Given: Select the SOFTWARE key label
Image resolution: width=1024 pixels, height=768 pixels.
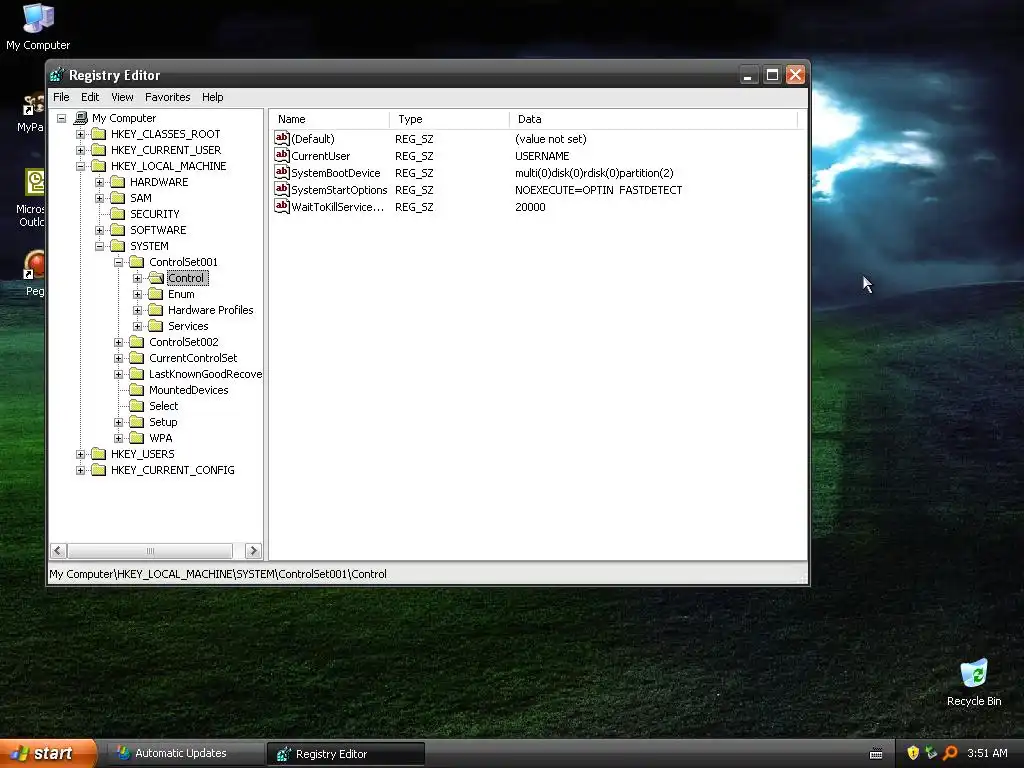Looking at the screenshot, I should pos(158,230).
